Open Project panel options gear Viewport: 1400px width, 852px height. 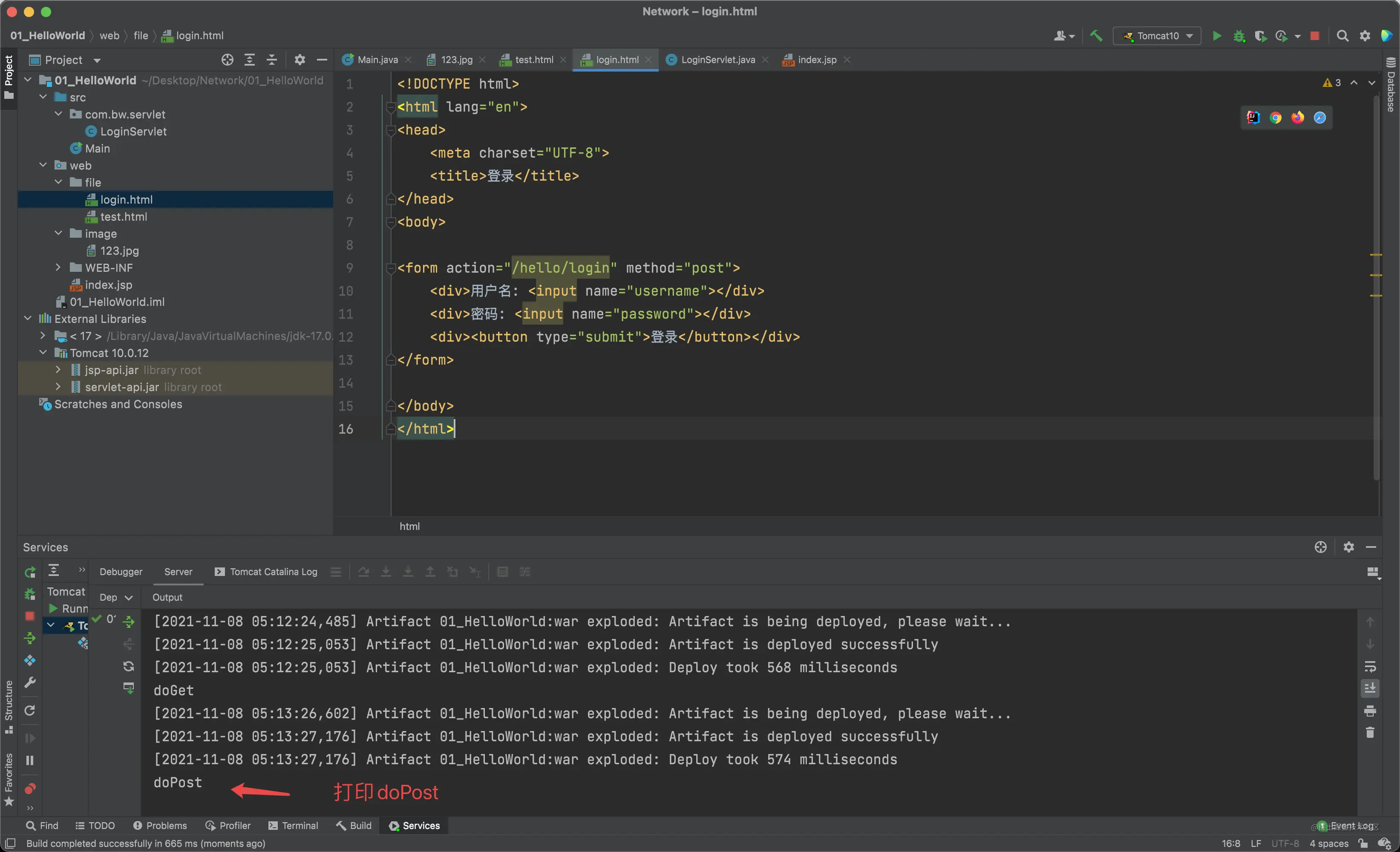click(x=300, y=60)
